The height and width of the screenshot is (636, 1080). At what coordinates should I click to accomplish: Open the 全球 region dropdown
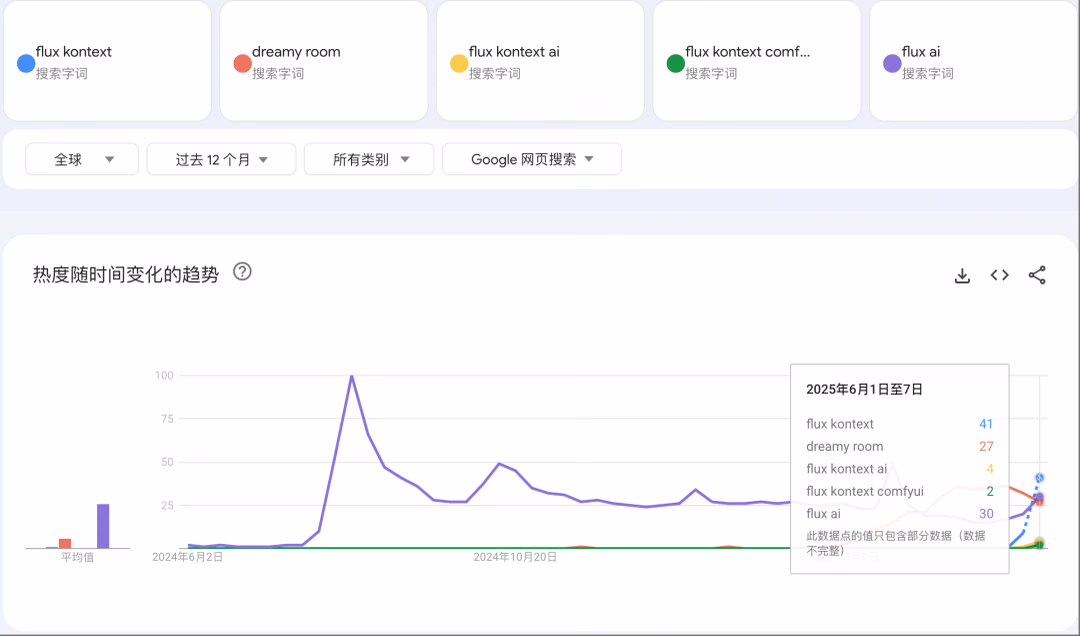click(x=82, y=159)
